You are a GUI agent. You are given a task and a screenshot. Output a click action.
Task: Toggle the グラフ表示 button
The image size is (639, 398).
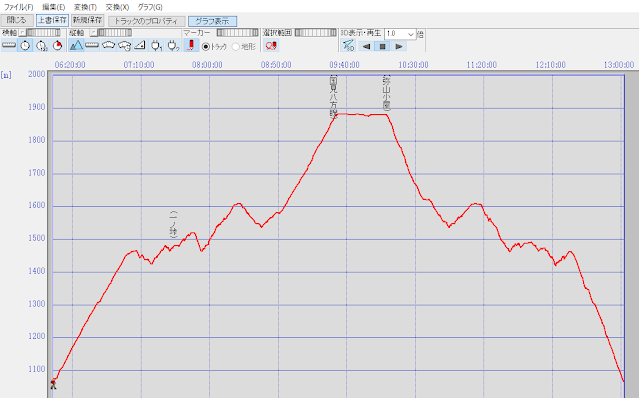(212, 21)
